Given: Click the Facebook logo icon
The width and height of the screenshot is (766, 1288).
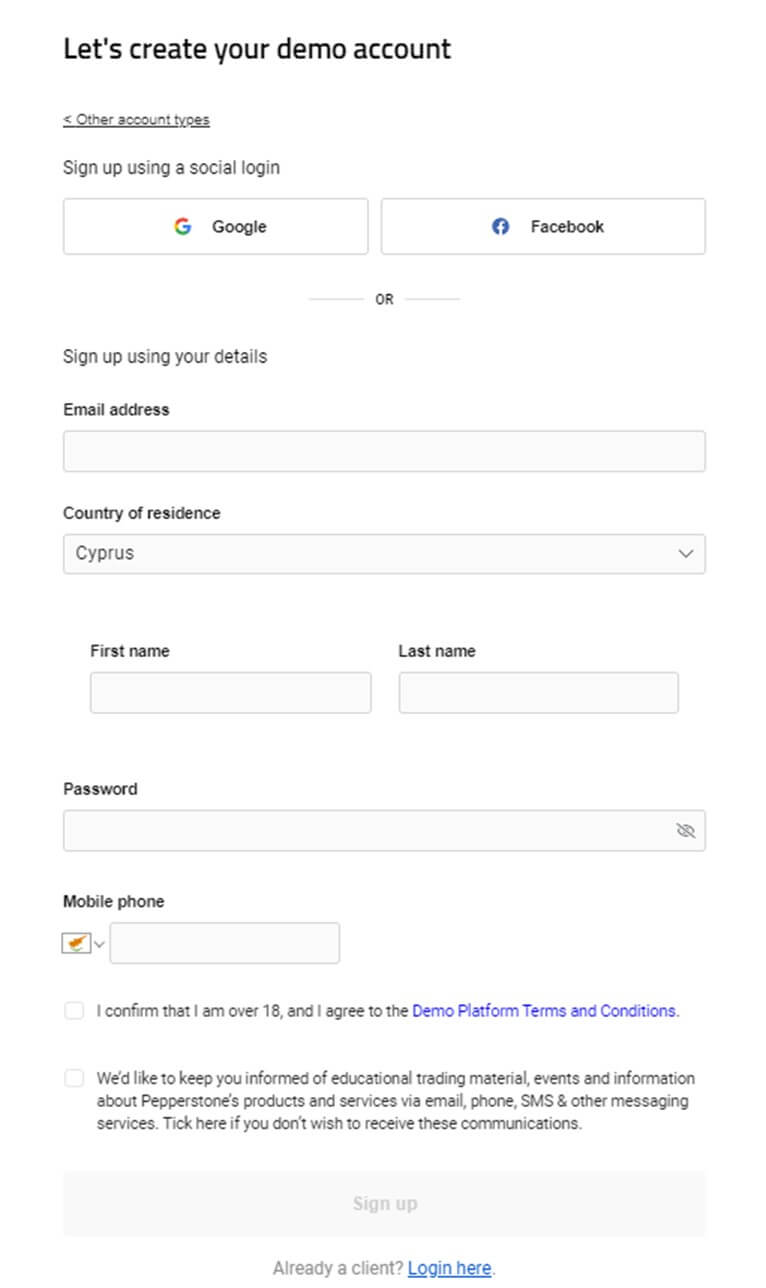Looking at the screenshot, I should (x=501, y=227).
